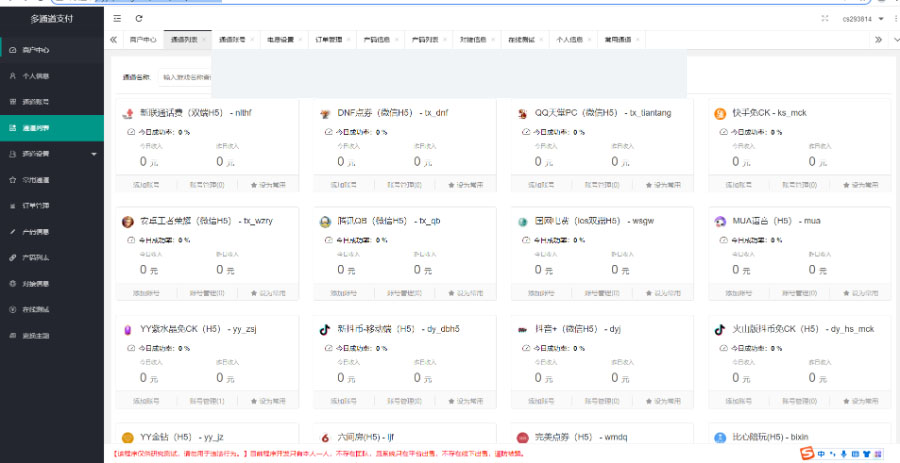Click the refresh icon in top bar
This screenshot has height=463, width=900.
click(x=139, y=18)
